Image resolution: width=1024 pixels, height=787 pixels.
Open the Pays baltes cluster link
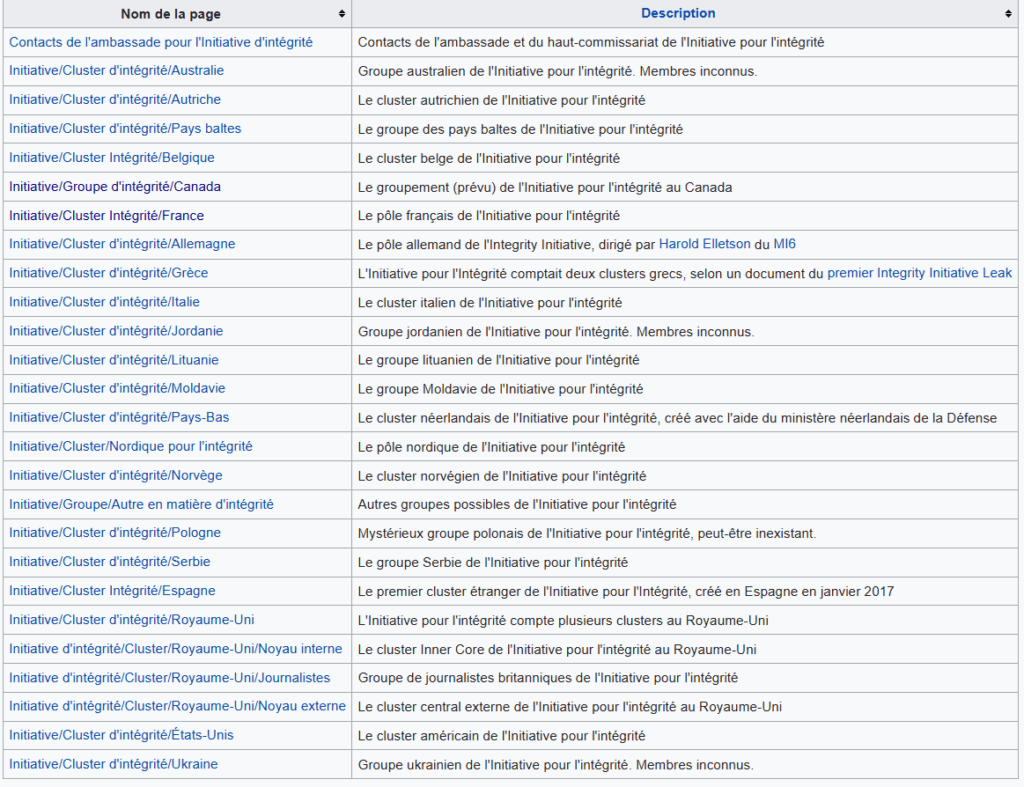(x=125, y=129)
